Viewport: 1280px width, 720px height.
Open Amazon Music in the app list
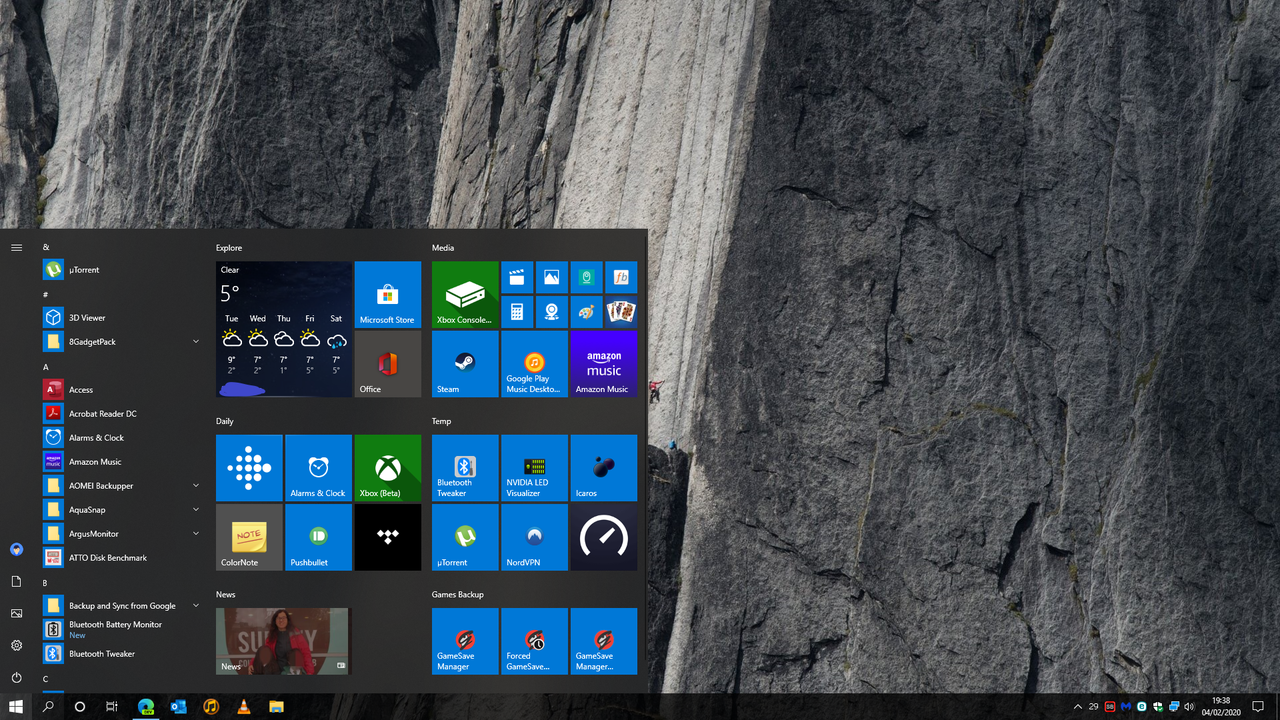[120, 462]
